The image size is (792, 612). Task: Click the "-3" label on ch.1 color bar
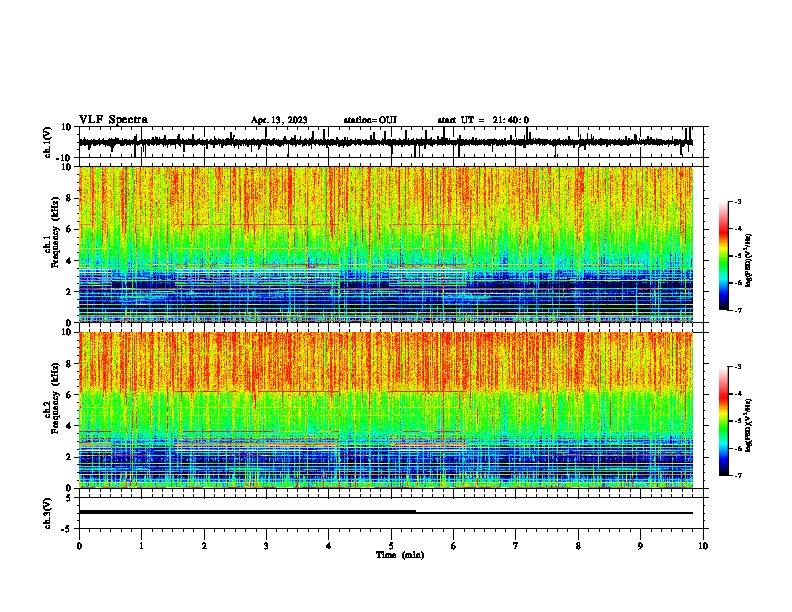(737, 201)
